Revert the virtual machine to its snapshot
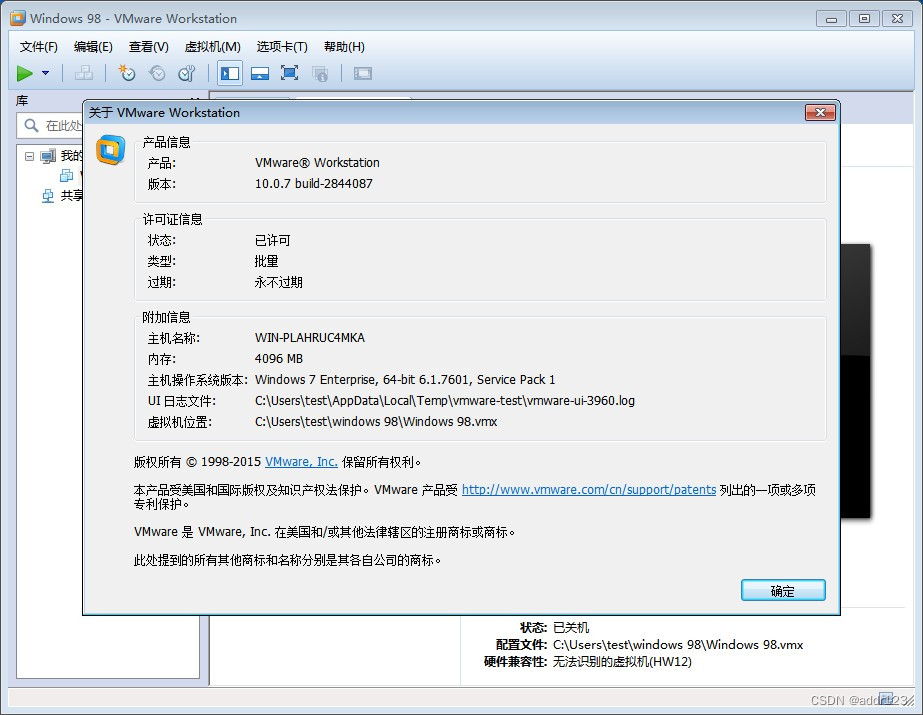Image resolution: width=923 pixels, height=715 pixels. pos(157,73)
